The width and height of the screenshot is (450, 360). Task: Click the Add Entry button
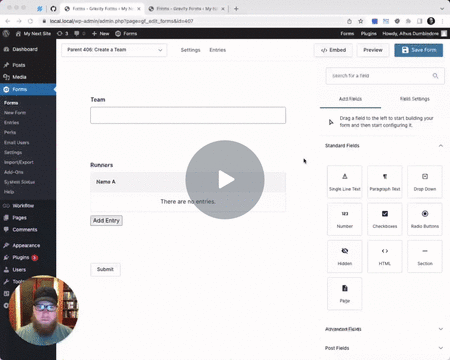[x=106, y=220]
